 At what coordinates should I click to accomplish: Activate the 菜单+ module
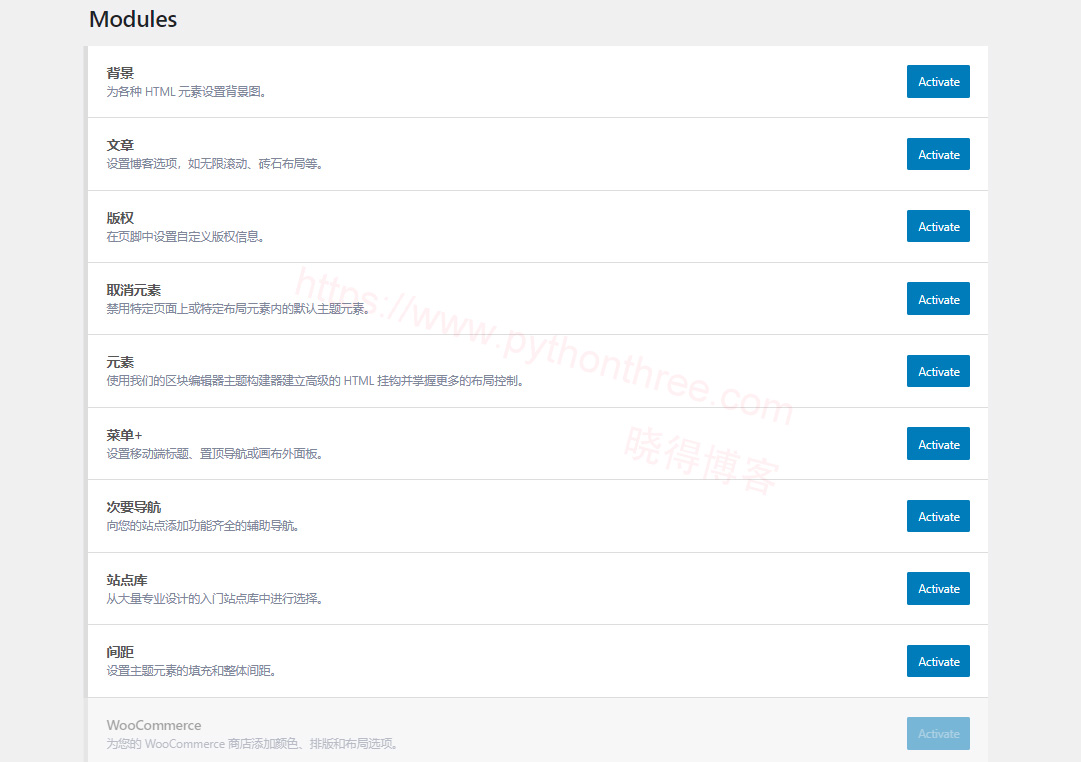coord(938,444)
